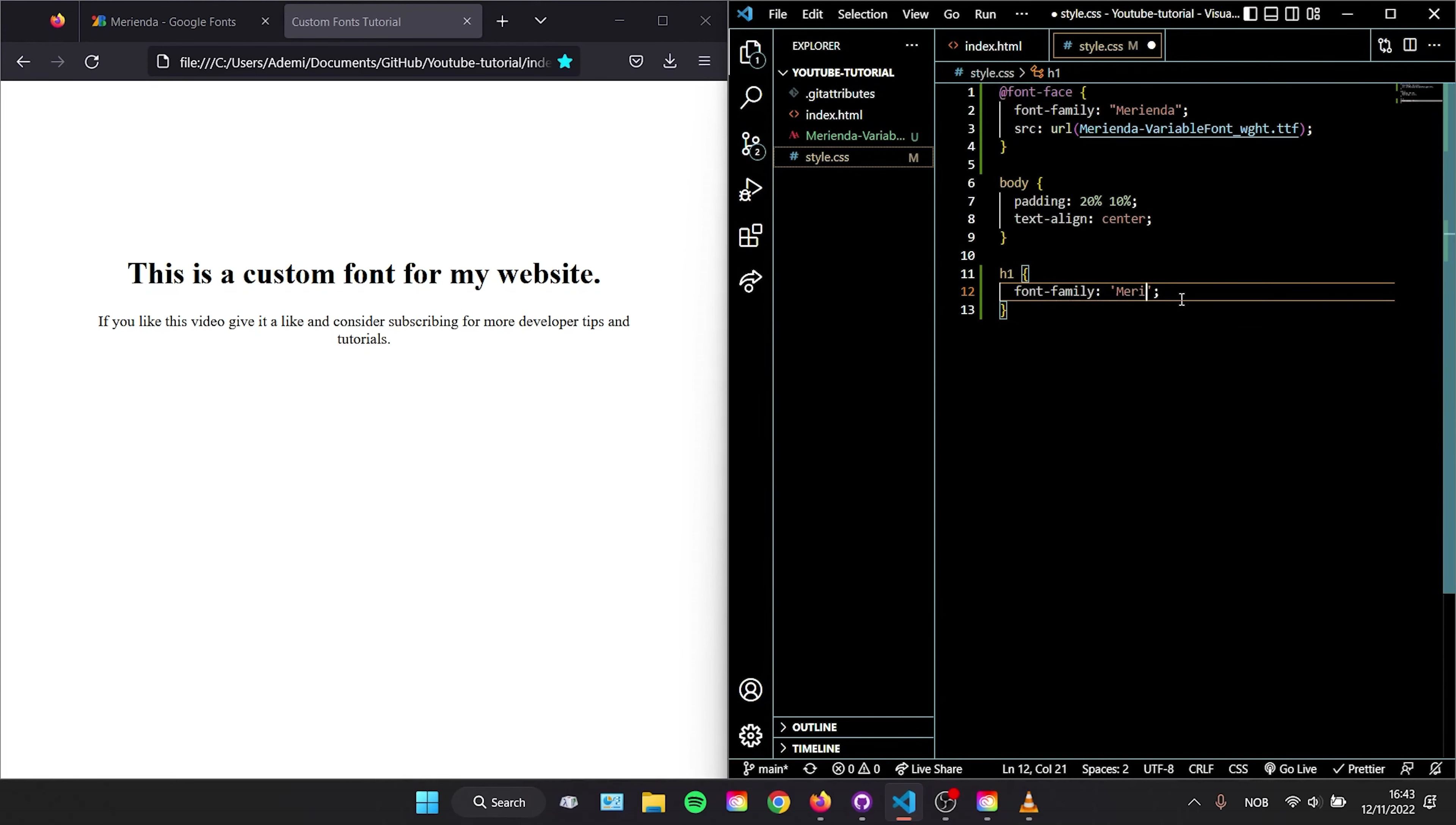This screenshot has width=1456, height=825.
Task: Click the main* branch indicator
Action: pyautogui.click(x=766, y=769)
